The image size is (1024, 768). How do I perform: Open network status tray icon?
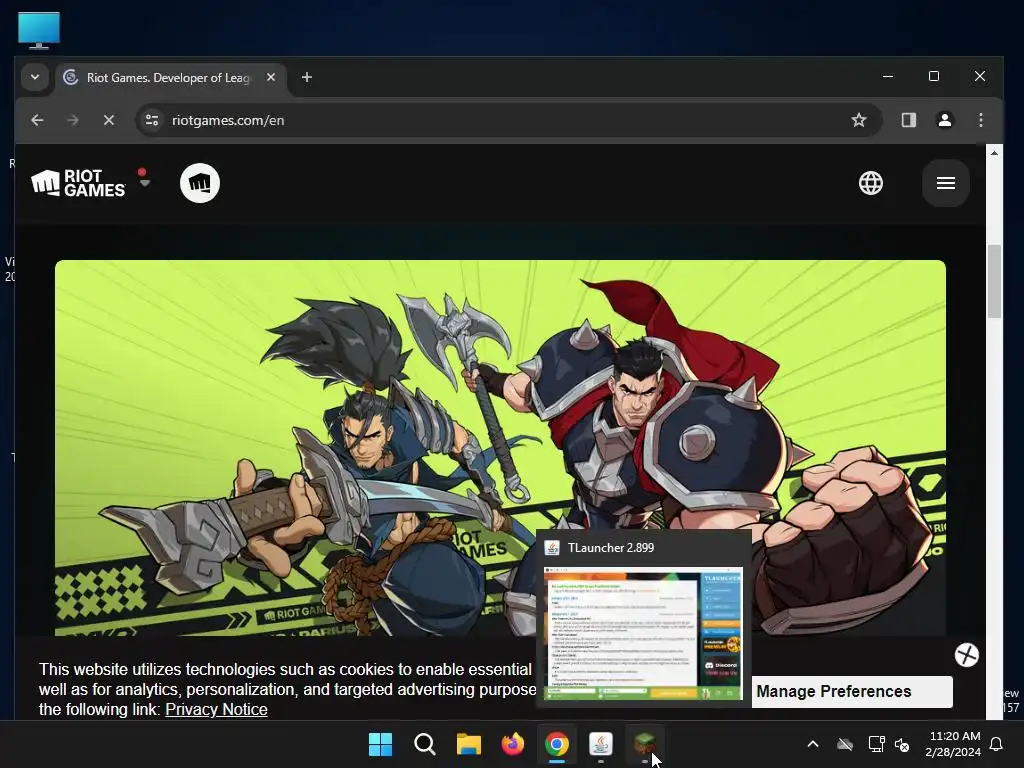[x=876, y=744]
